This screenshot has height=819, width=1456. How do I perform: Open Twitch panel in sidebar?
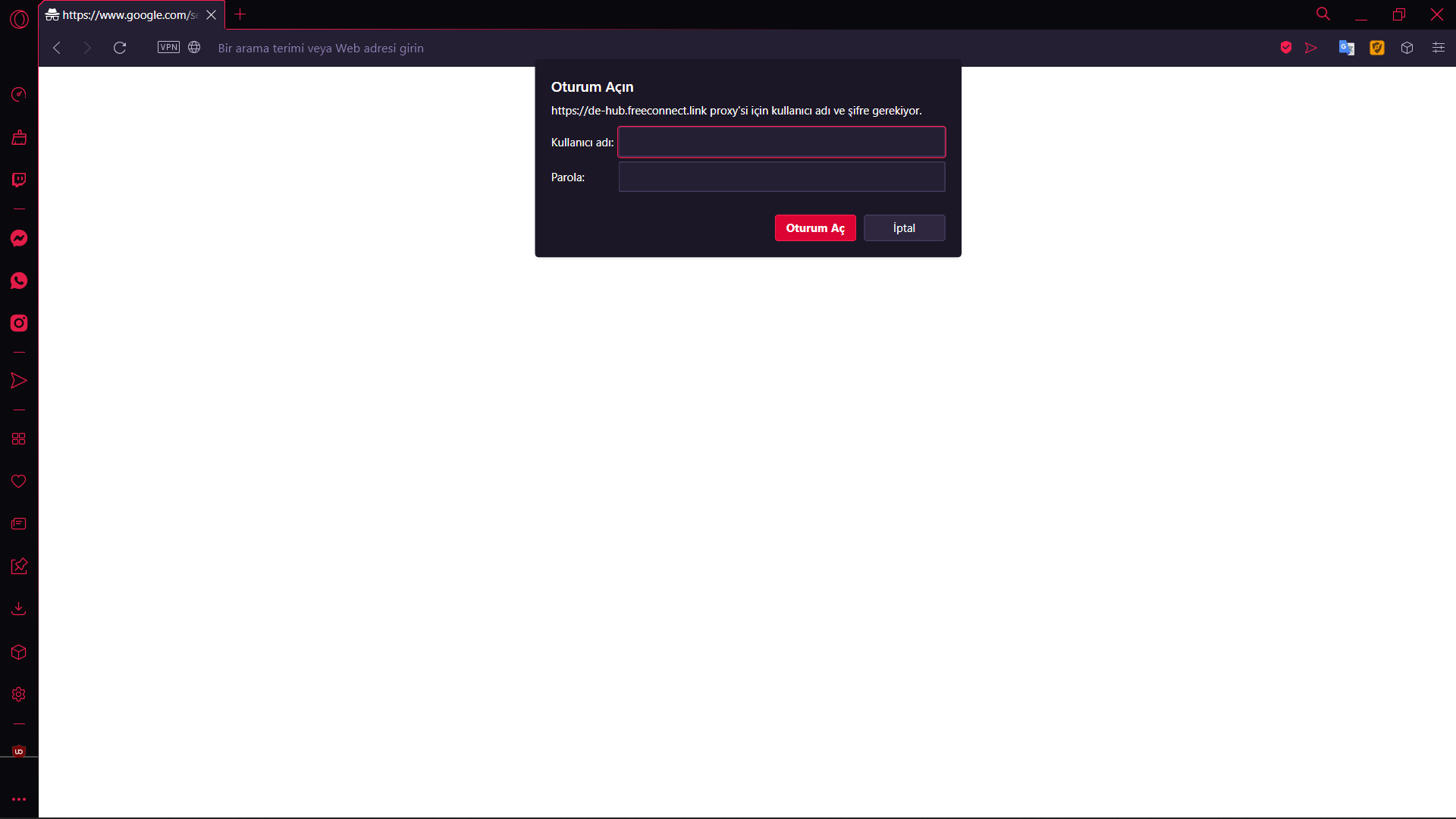pyautogui.click(x=19, y=180)
